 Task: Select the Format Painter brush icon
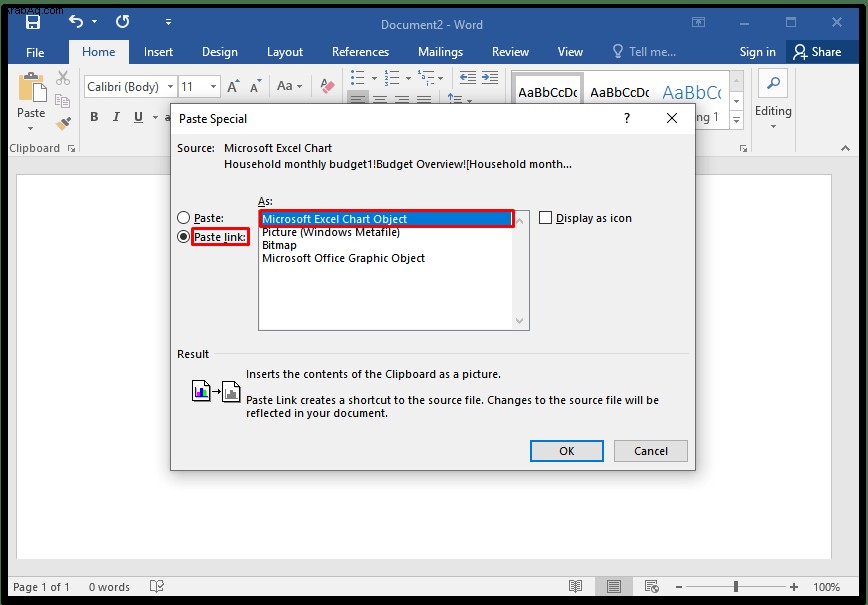(x=63, y=123)
